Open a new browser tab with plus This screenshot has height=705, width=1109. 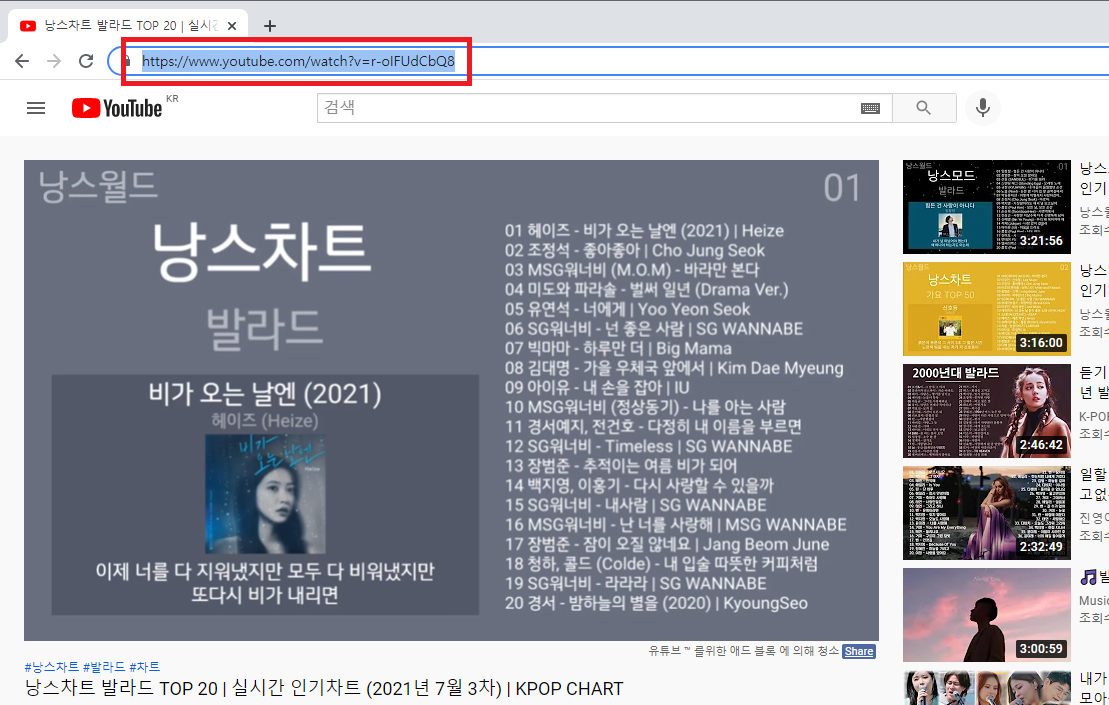[x=269, y=26]
